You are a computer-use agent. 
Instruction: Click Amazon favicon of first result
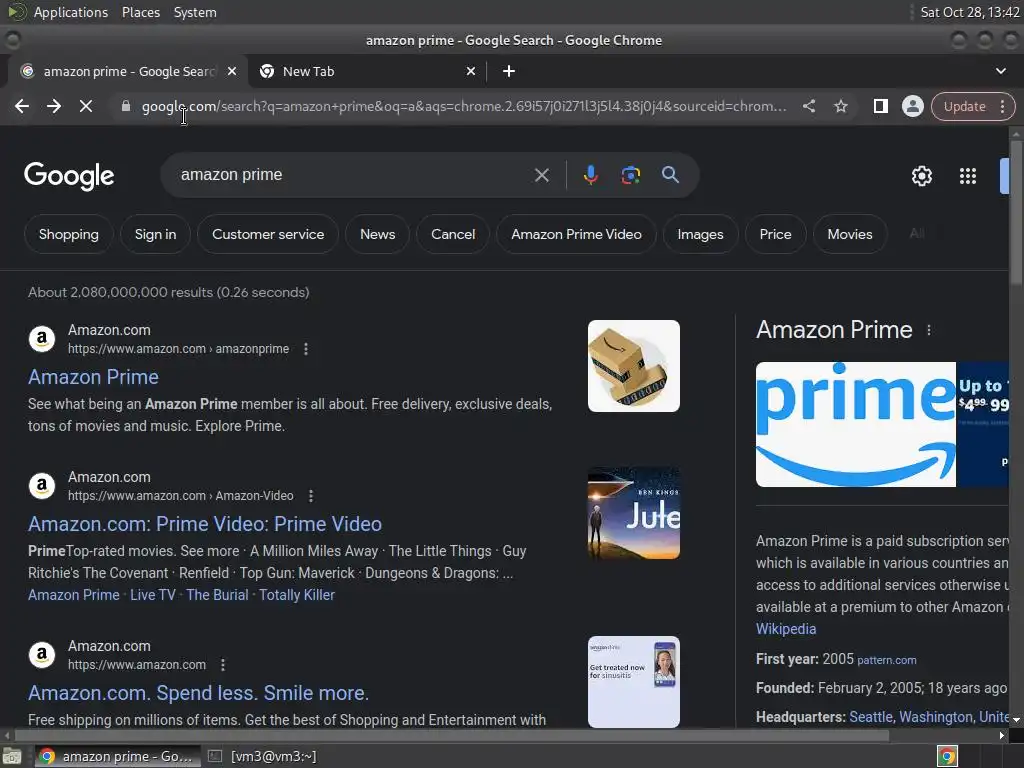[x=42, y=339]
